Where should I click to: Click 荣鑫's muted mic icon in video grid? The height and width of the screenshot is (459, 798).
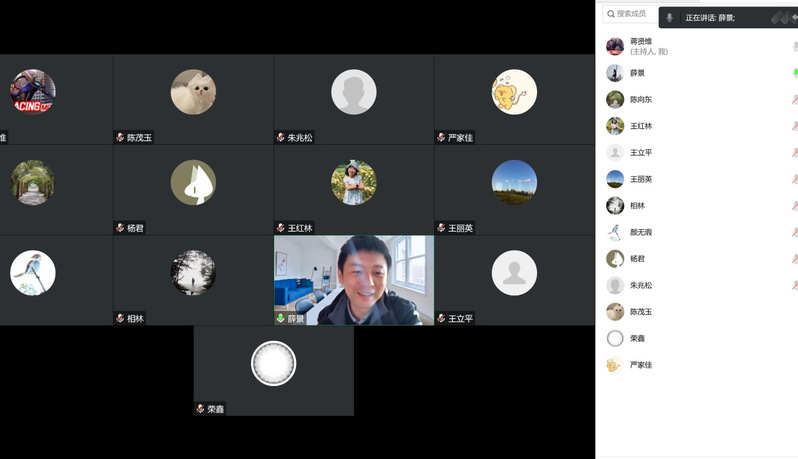pos(200,409)
